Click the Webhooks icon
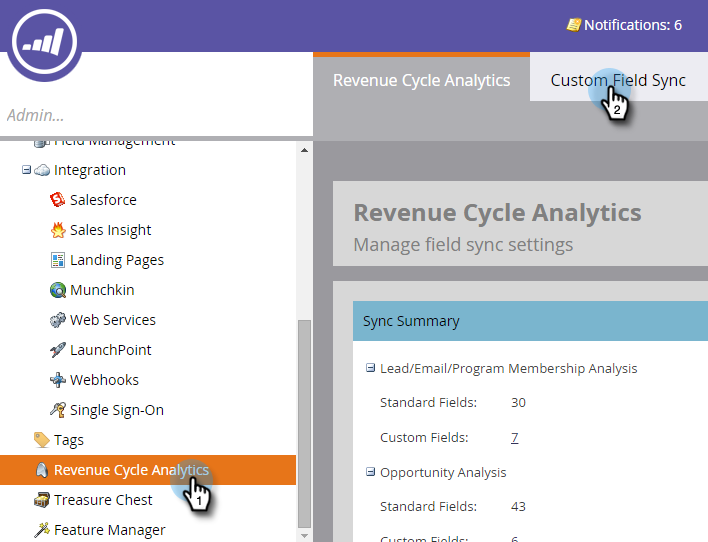Viewport: 708px width, 542px height. [x=58, y=380]
